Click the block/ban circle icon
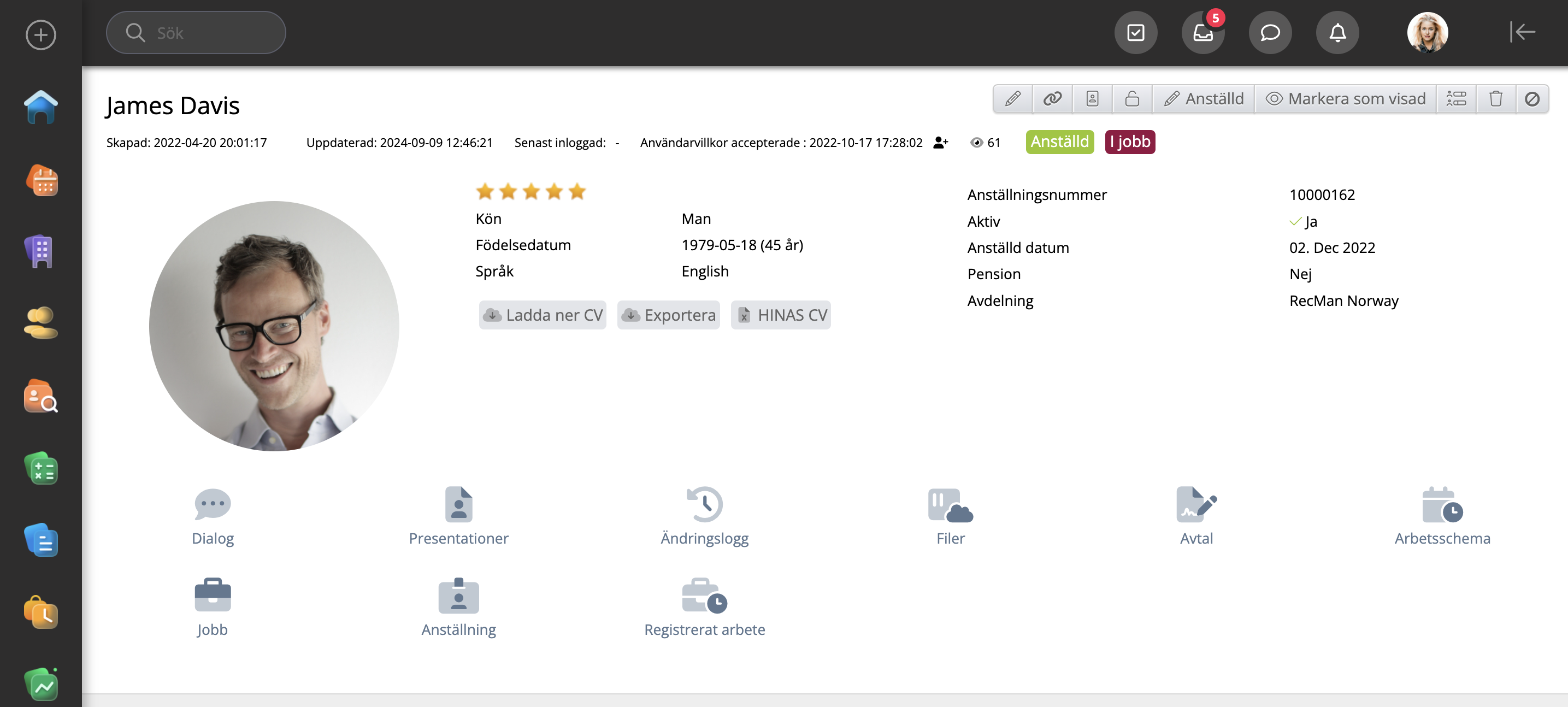This screenshot has height=707, width=1568. (x=1531, y=99)
